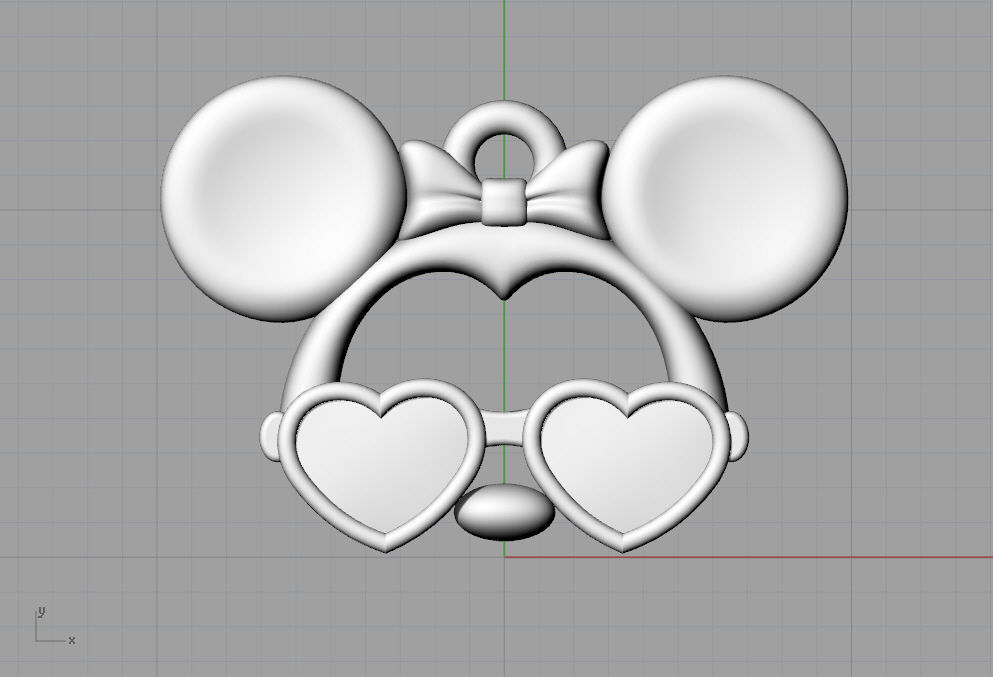Click the world axes icon with x and y
The height and width of the screenshot is (677, 993).
(x=54, y=626)
